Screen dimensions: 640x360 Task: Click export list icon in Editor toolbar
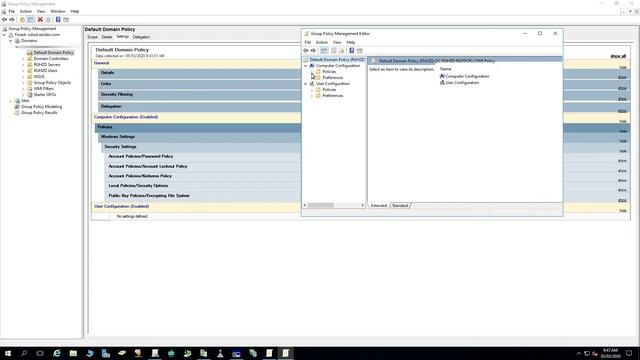pyautogui.click(x=342, y=51)
